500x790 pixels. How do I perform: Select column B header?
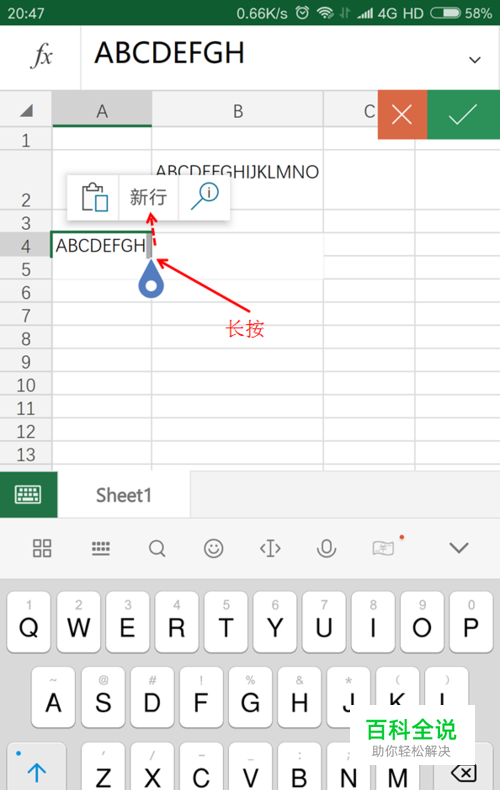(237, 110)
